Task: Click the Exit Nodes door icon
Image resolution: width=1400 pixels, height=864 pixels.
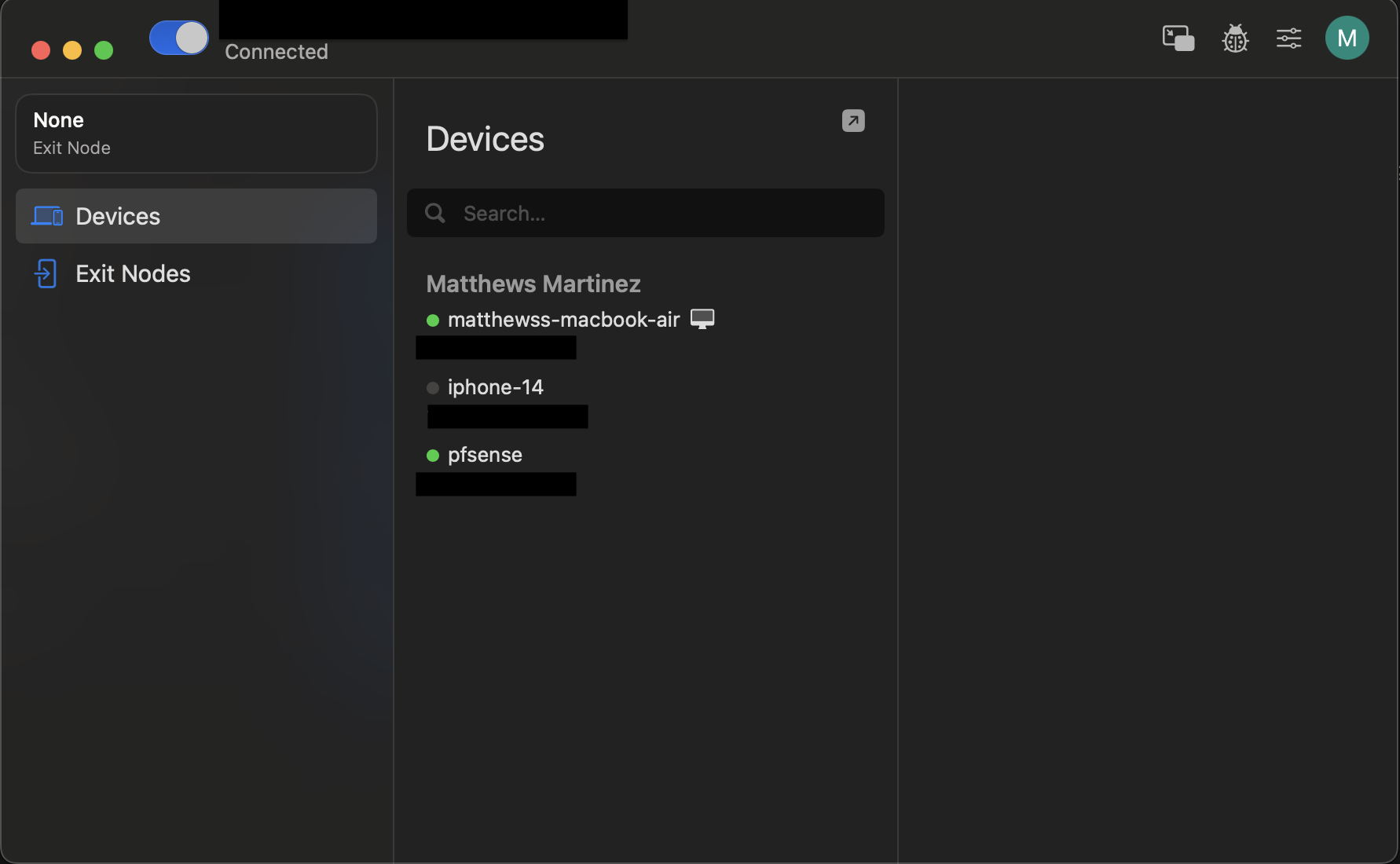Action: click(46, 273)
